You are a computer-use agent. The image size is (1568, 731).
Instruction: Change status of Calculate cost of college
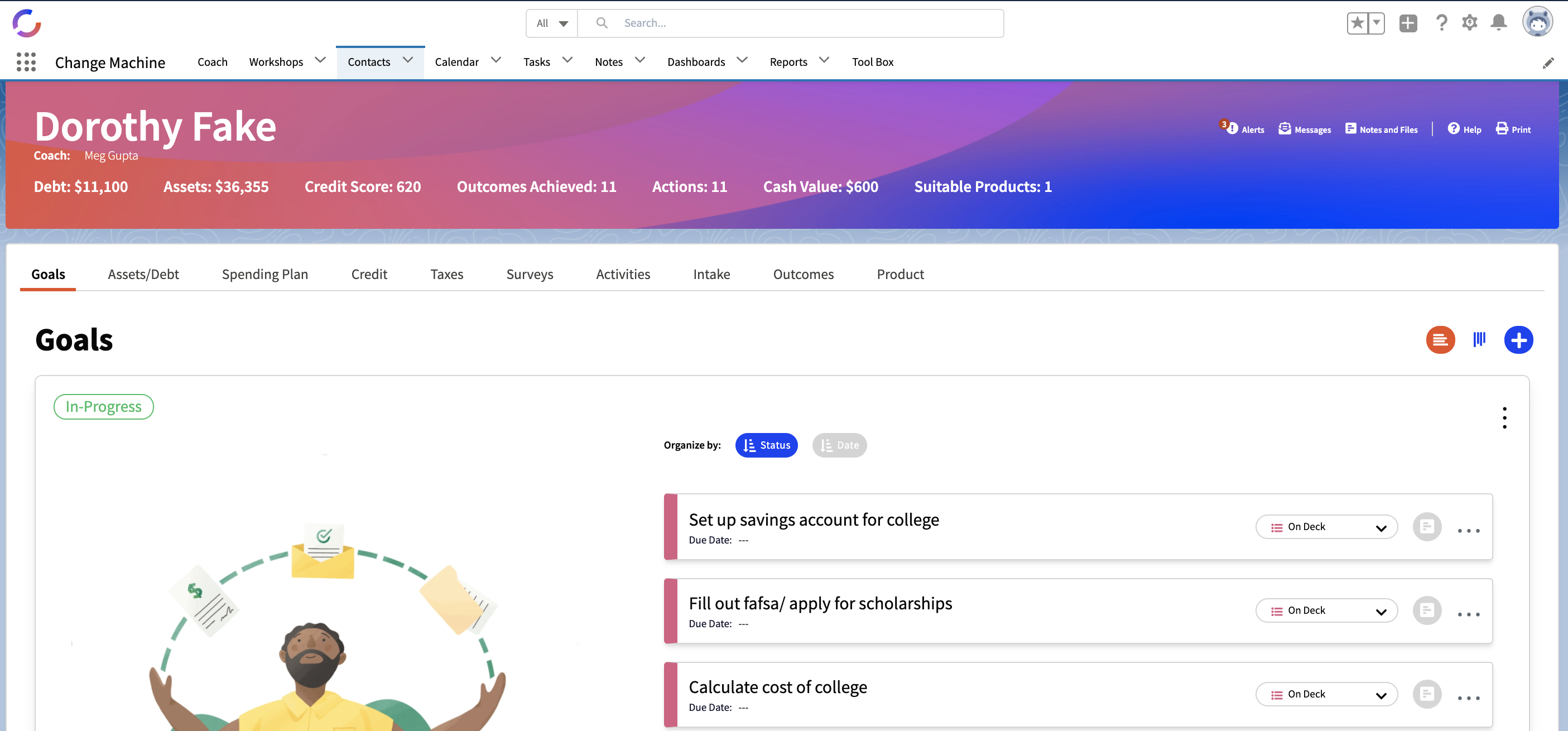point(1326,694)
